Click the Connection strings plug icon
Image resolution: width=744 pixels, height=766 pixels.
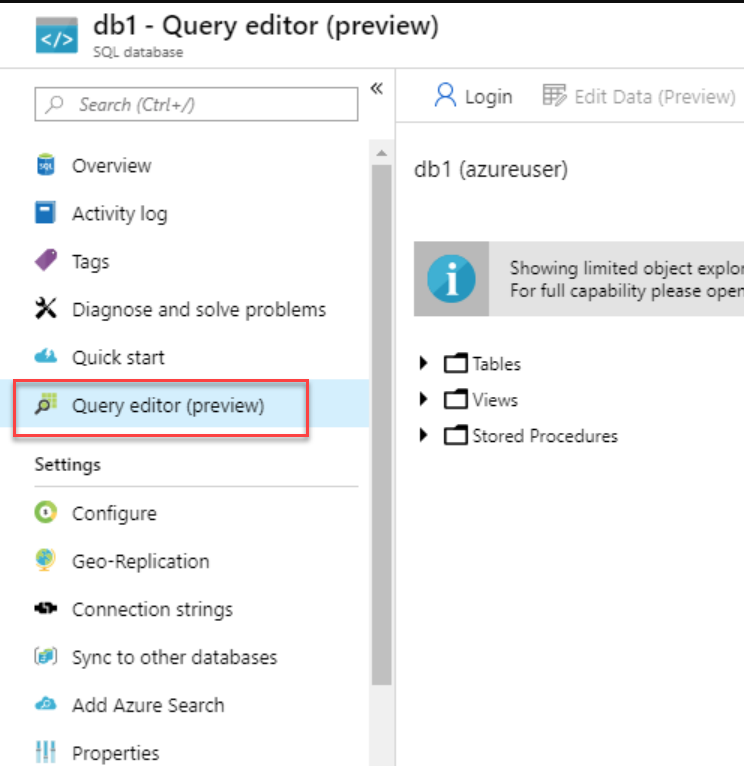[45, 609]
